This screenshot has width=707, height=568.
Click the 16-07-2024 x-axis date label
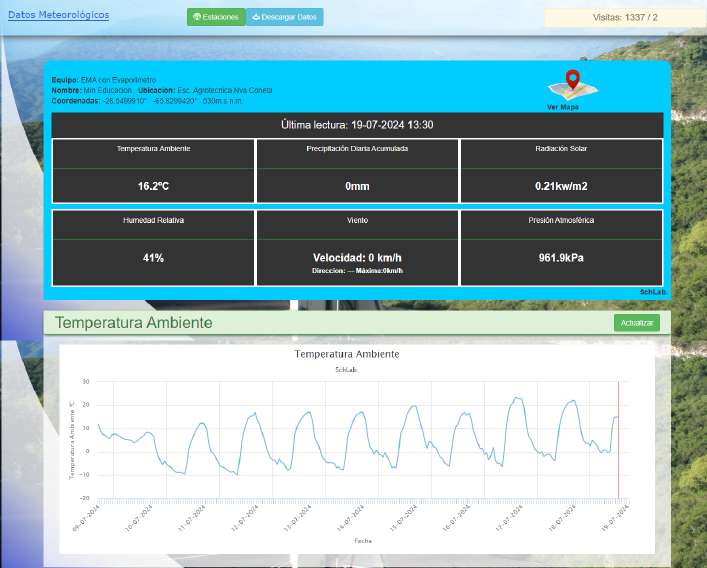point(456,518)
